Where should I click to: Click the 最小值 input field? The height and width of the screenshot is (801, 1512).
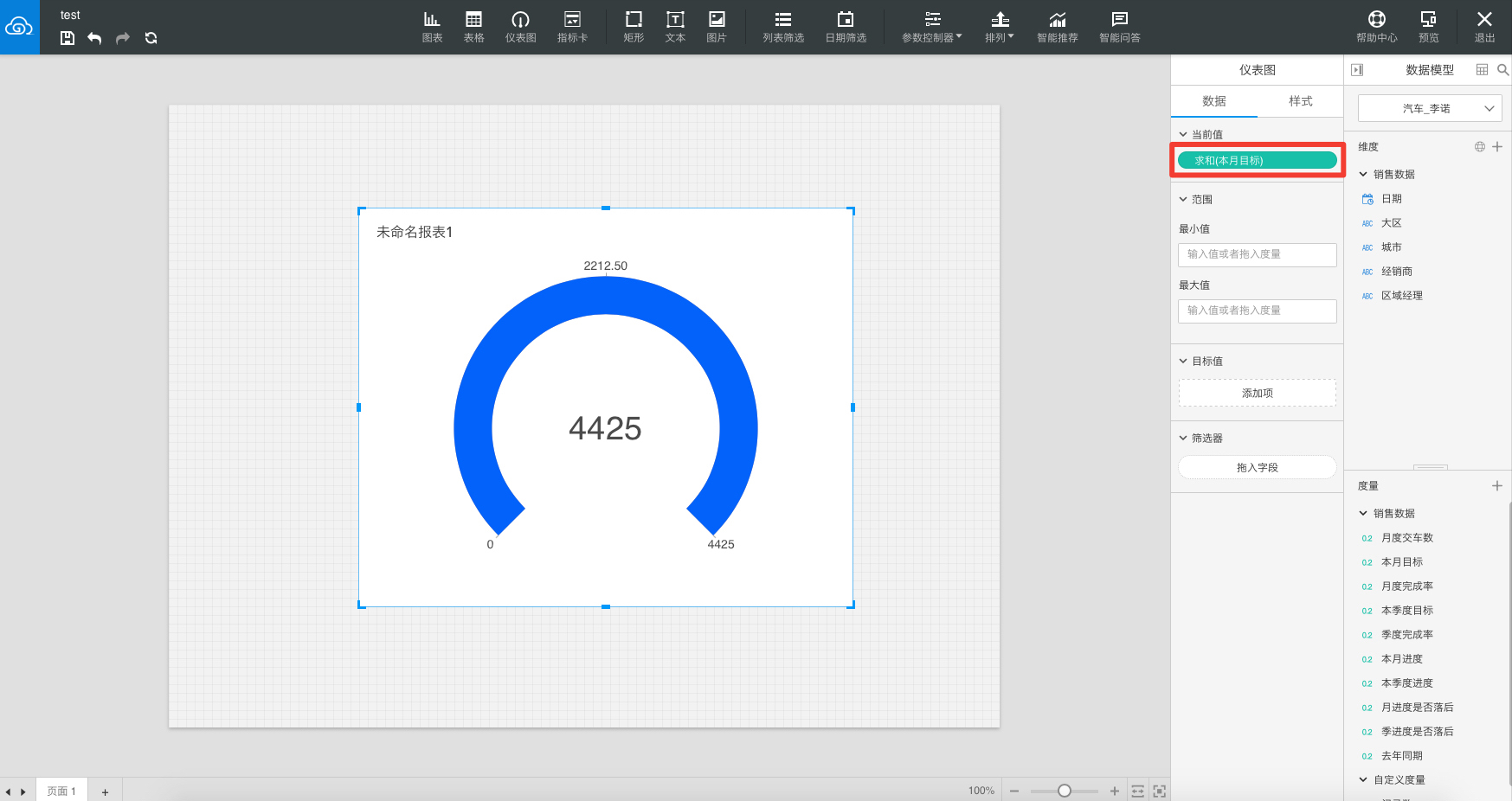1258,254
